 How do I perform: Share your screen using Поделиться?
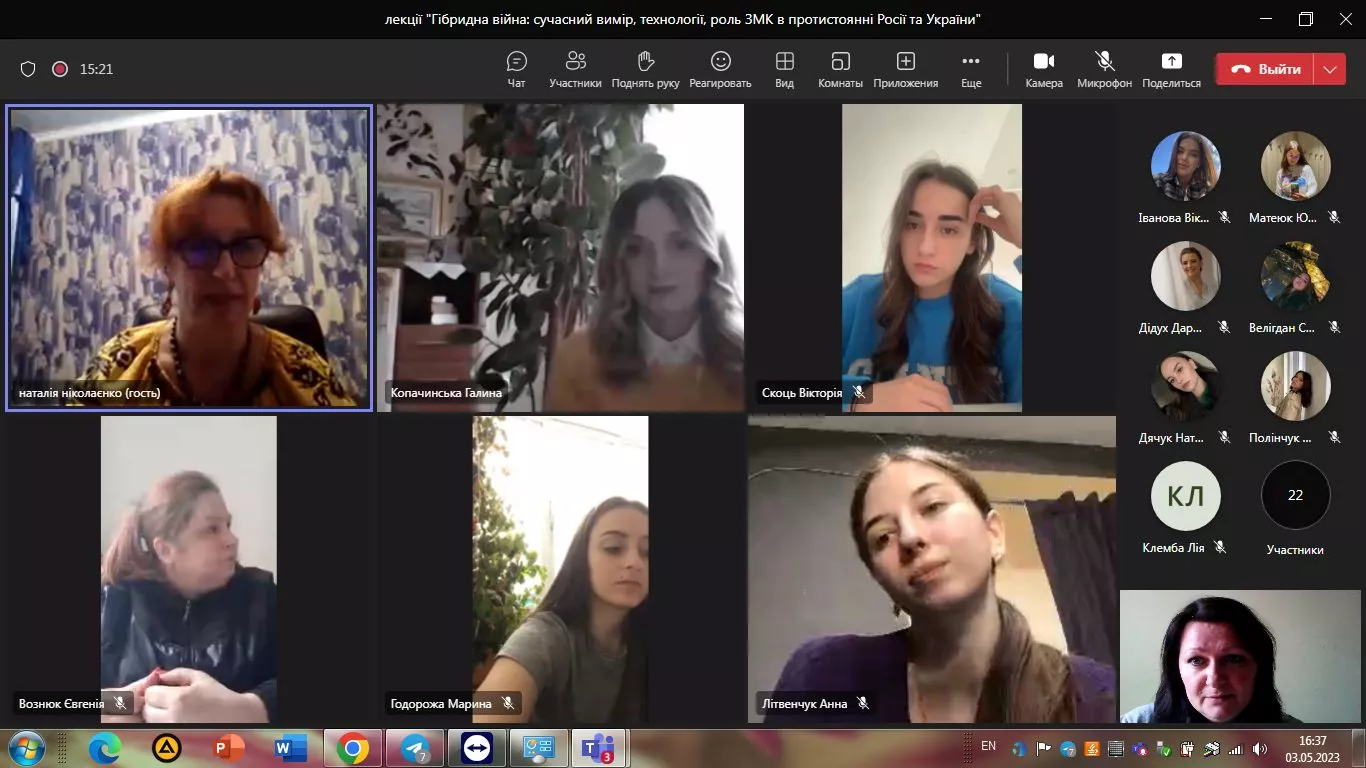(x=1171, y=69)
